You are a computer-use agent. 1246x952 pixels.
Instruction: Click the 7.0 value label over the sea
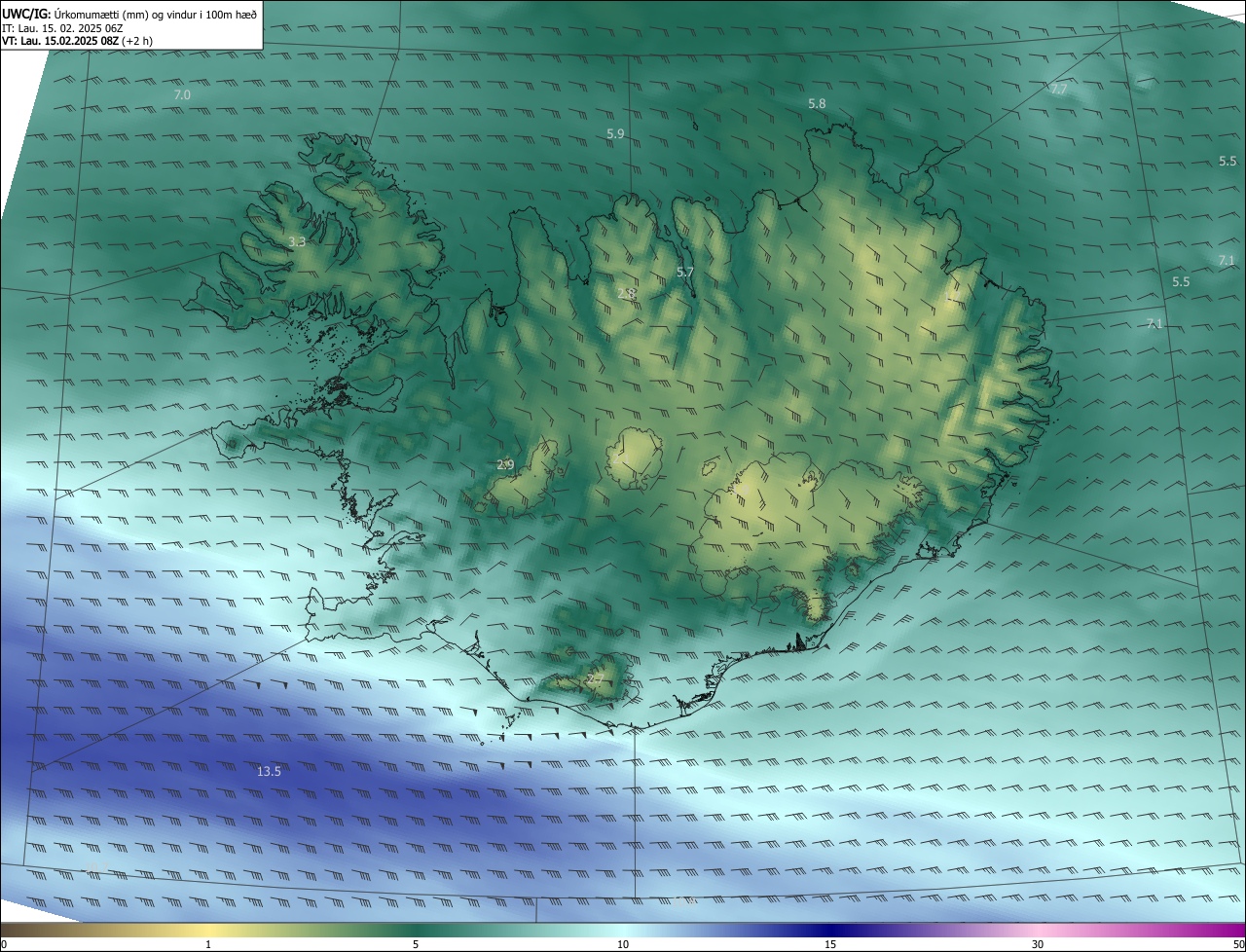tap(182, 94)
